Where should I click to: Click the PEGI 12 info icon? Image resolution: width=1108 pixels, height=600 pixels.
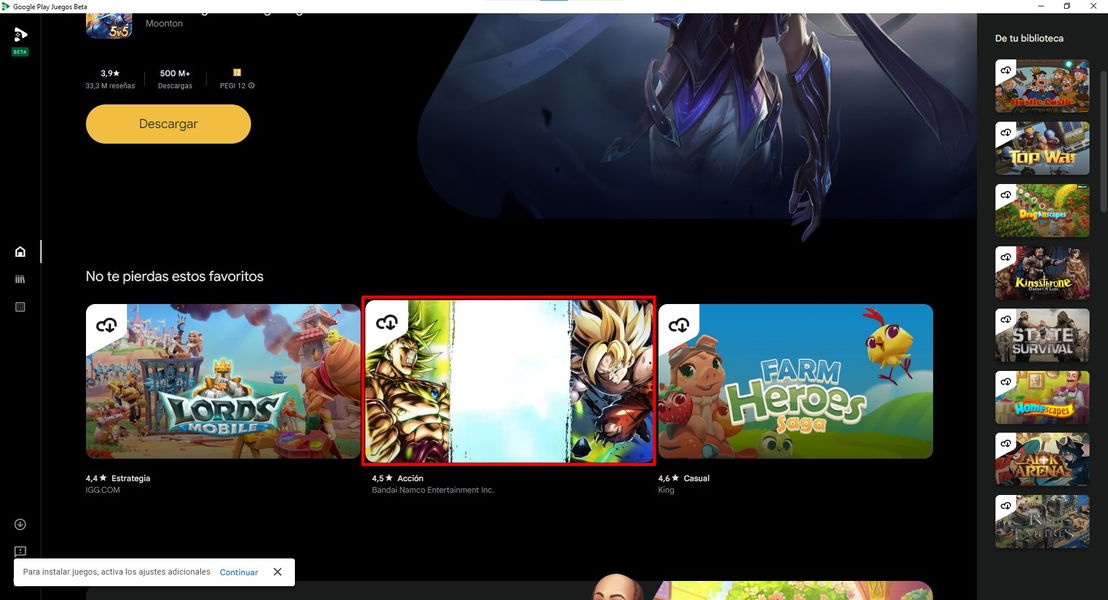pos(252,86)
